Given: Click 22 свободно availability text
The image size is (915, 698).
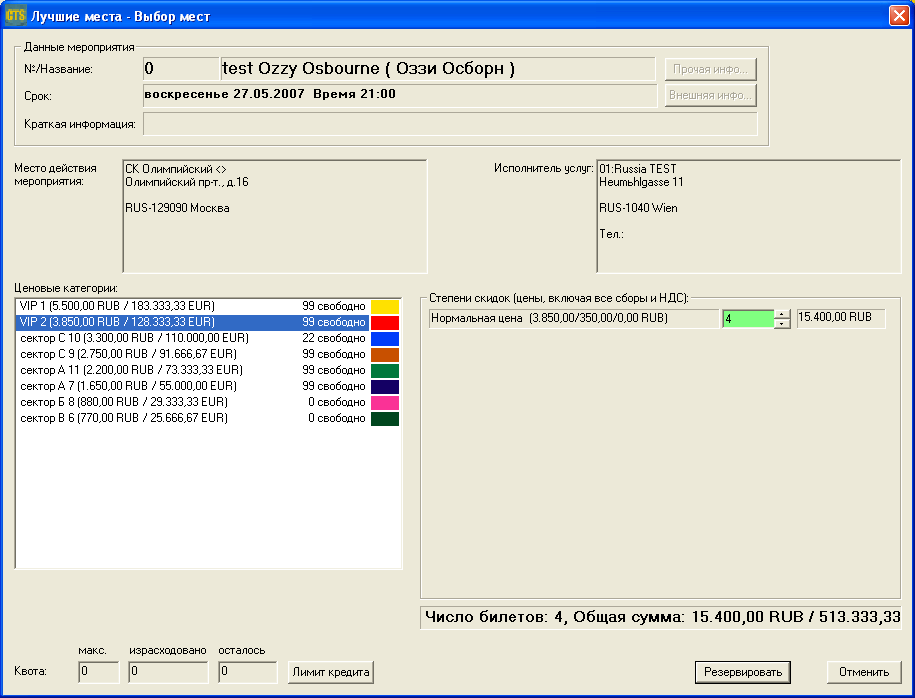Looking at the screenshot, I should coord(334,338).
